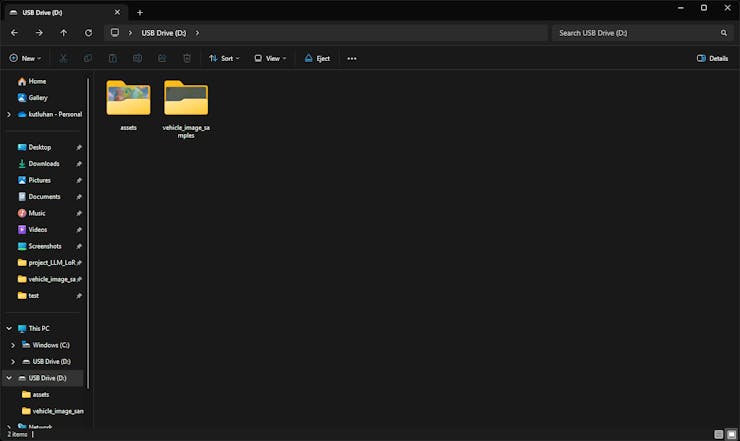740x441 pixels.
Task: Open the New item dropdown
Action: pyautogui.click(x=25, y=59)
